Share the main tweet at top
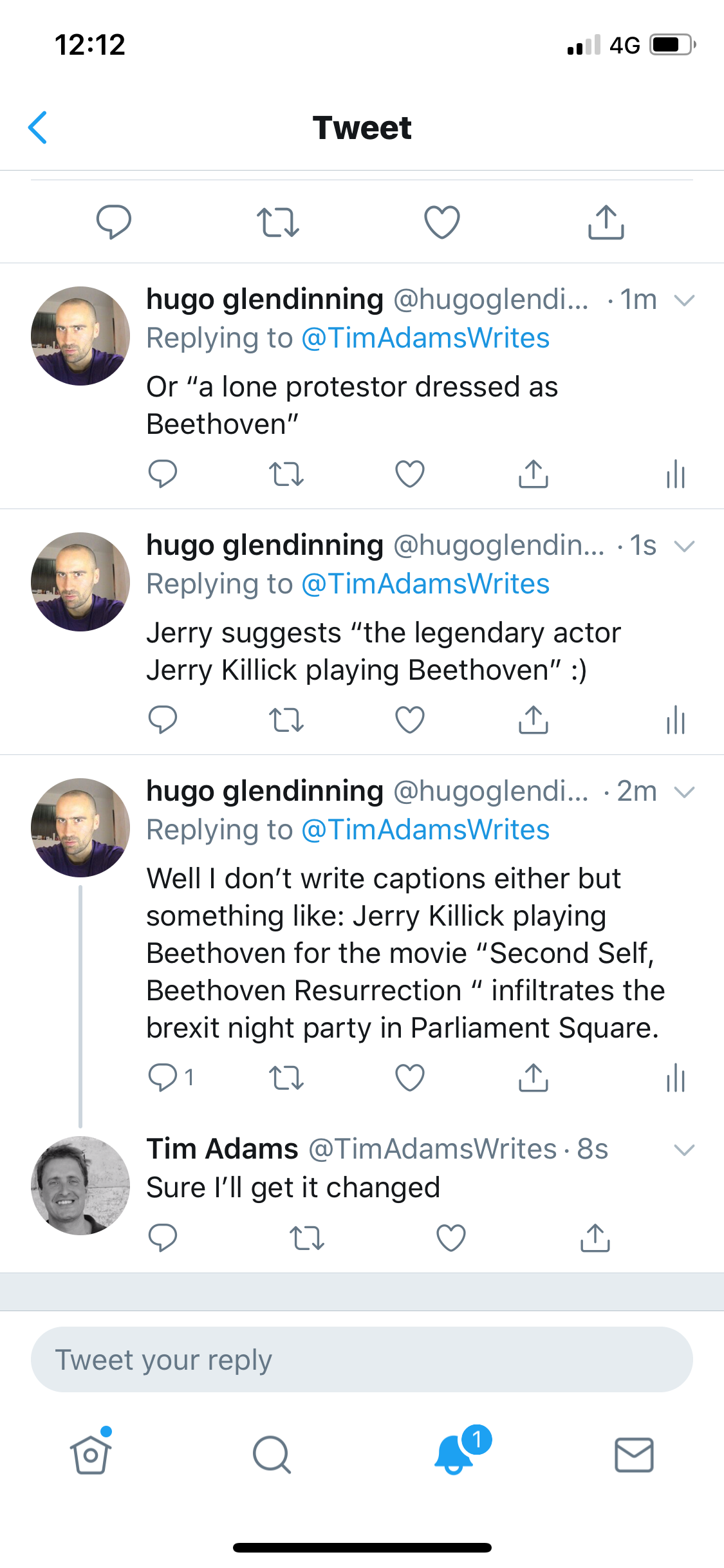The height and width of the screenshot is (1568, 724). tap(606, 223)
